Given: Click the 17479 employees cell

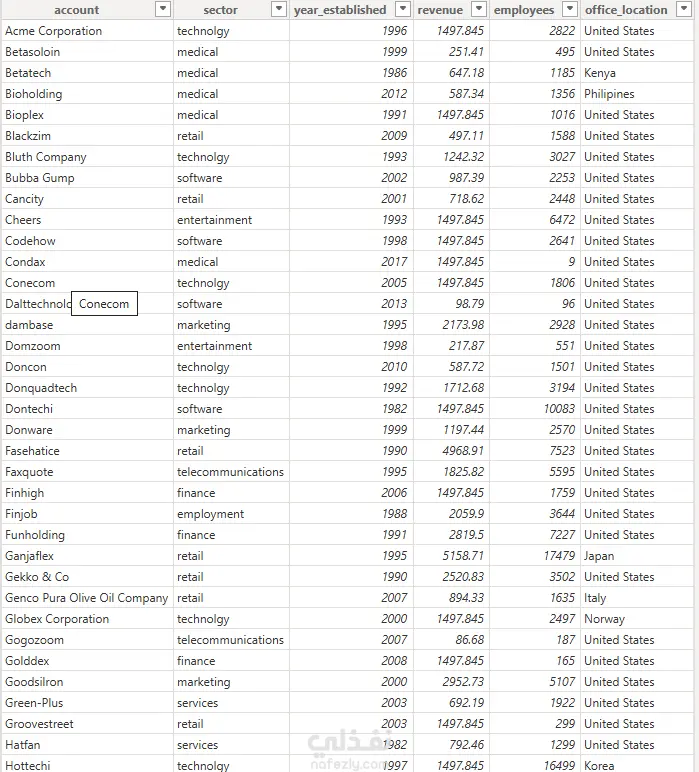Looking at the screenshot, I should click(535, 556).
